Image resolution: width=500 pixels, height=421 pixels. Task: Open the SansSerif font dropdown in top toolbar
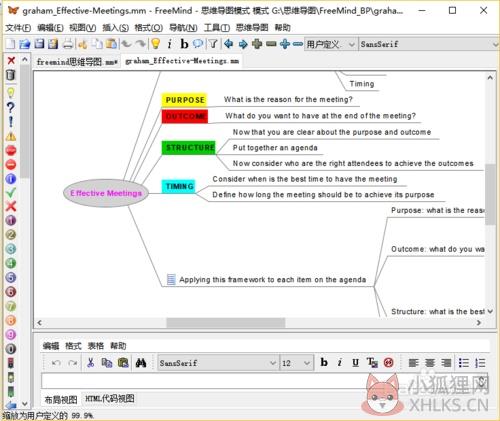click(x=429, y=44)
